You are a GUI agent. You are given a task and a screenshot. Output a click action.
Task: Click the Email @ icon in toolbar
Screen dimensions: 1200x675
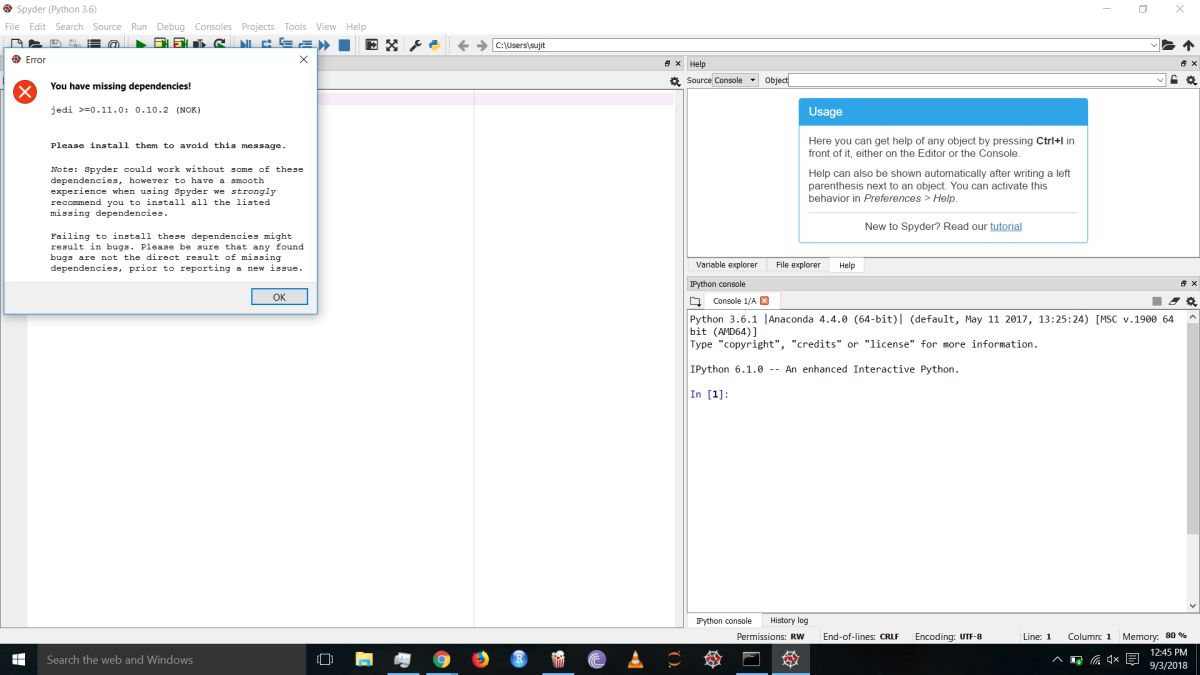114,45
